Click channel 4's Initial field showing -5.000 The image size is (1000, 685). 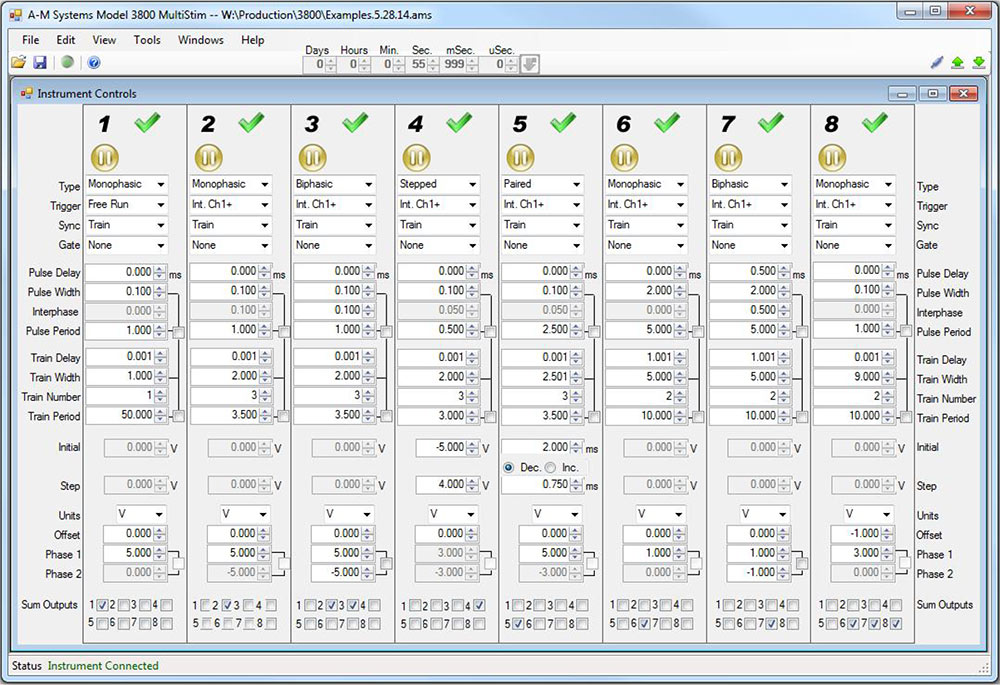pos(447,448)
